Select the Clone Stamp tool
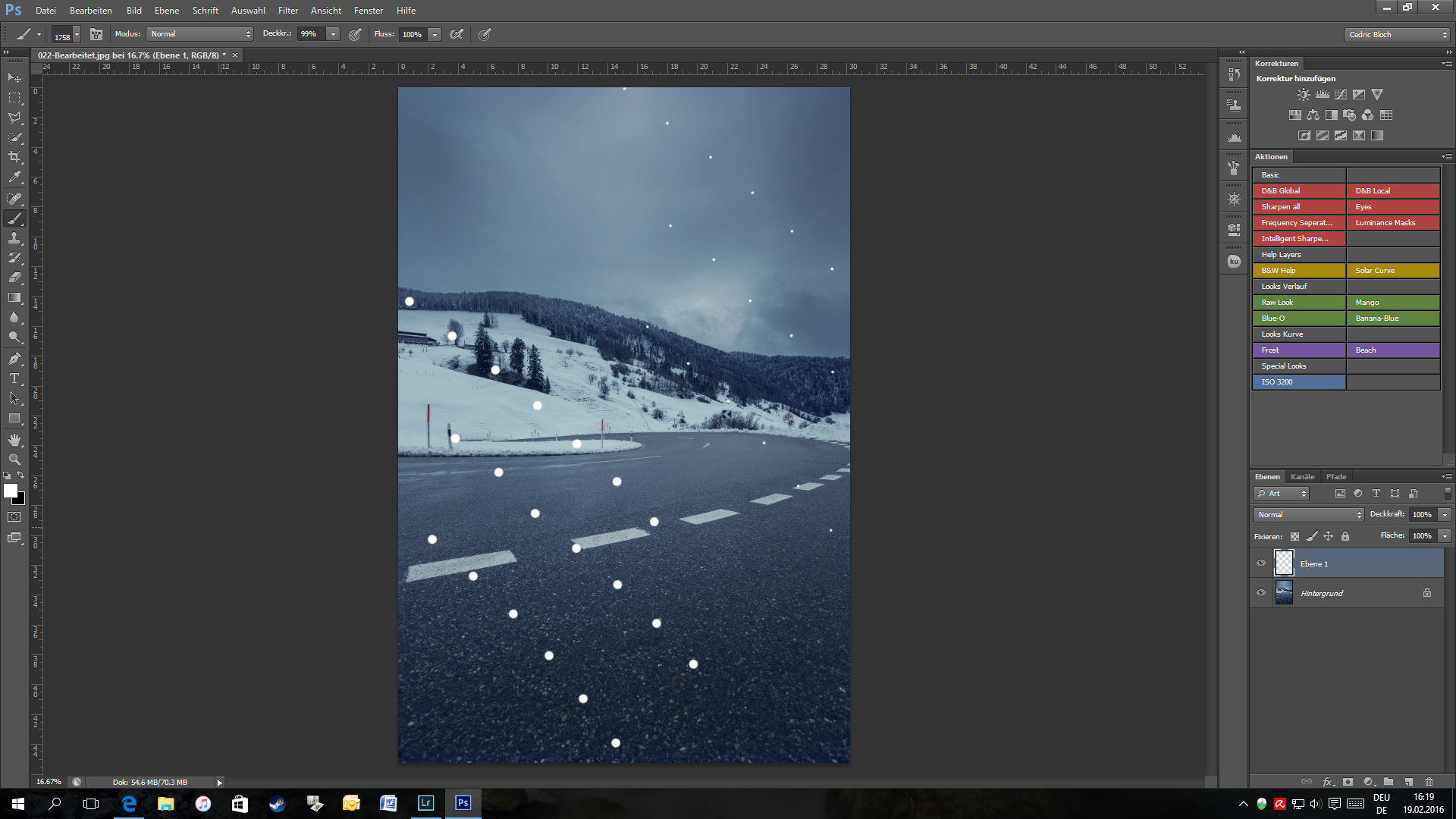The width and height of the screenshot is (1456, 819). (x=14, y=238)
